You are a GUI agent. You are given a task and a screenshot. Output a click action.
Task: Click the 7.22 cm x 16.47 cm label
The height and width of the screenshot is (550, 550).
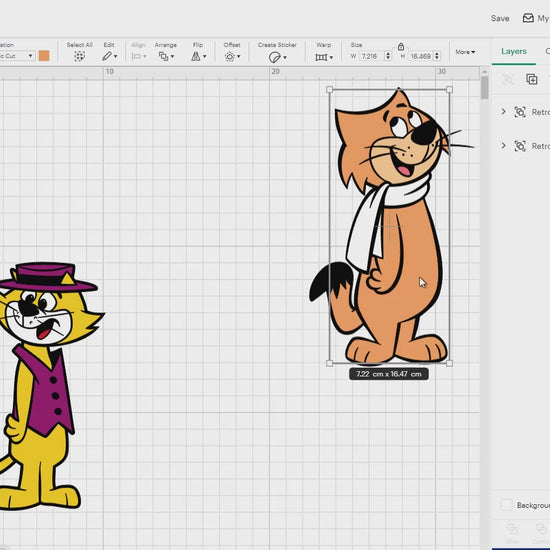389,374
